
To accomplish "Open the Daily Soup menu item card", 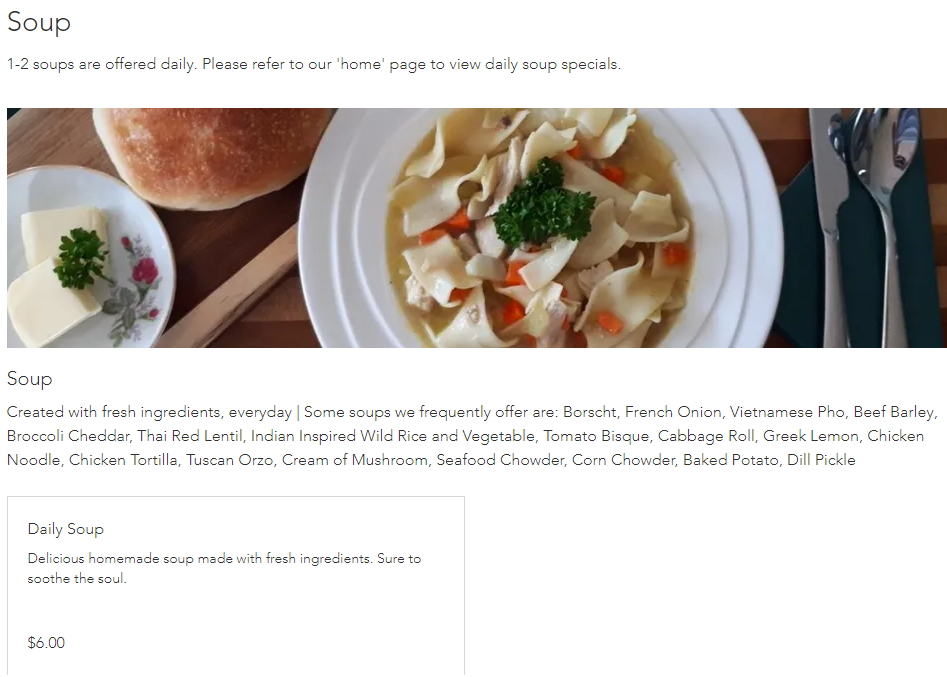I will pyautogui.click(x=236, y=586).
